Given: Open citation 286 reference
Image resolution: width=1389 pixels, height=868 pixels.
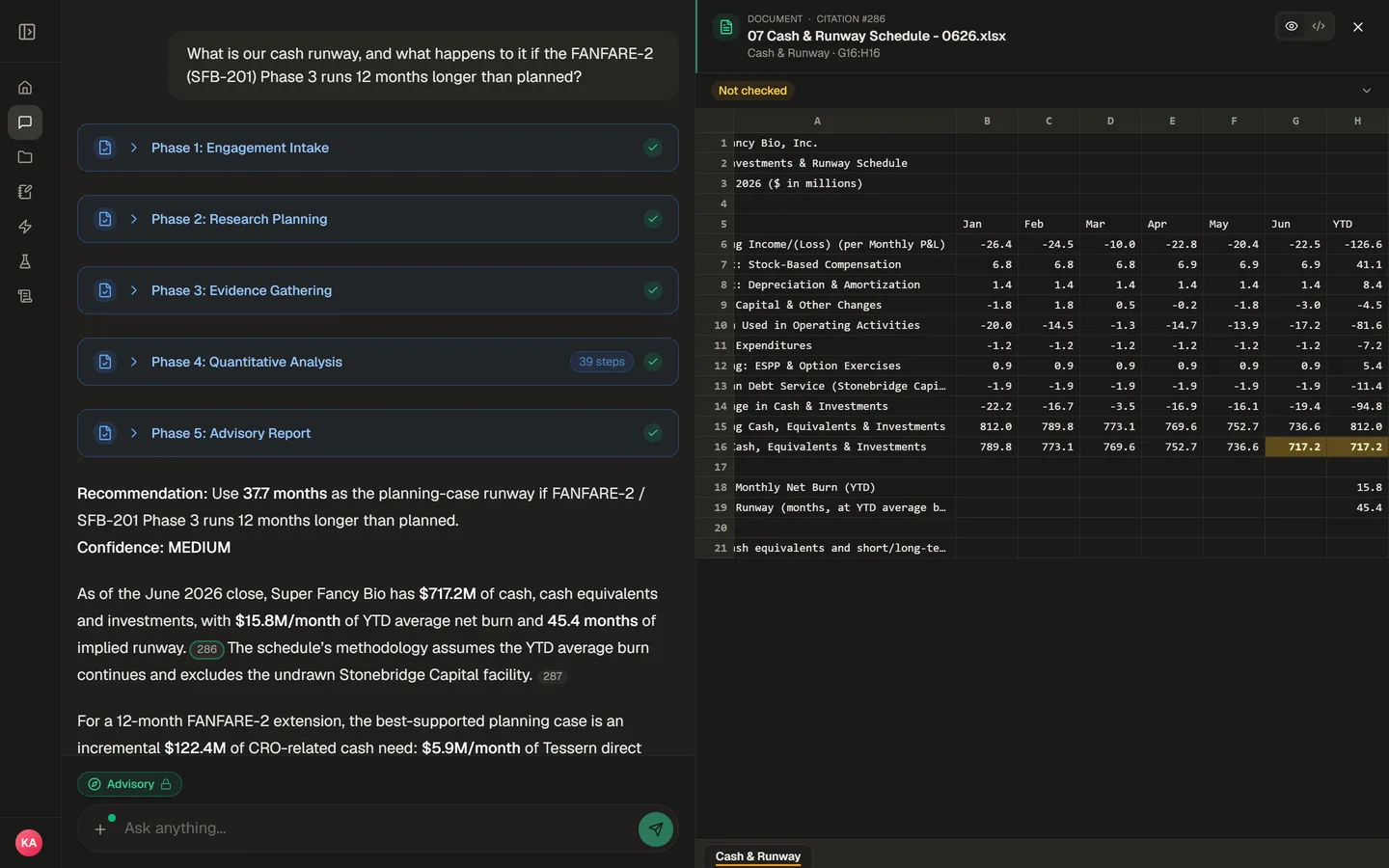Looking at the screenshot, I should [206, 649].
